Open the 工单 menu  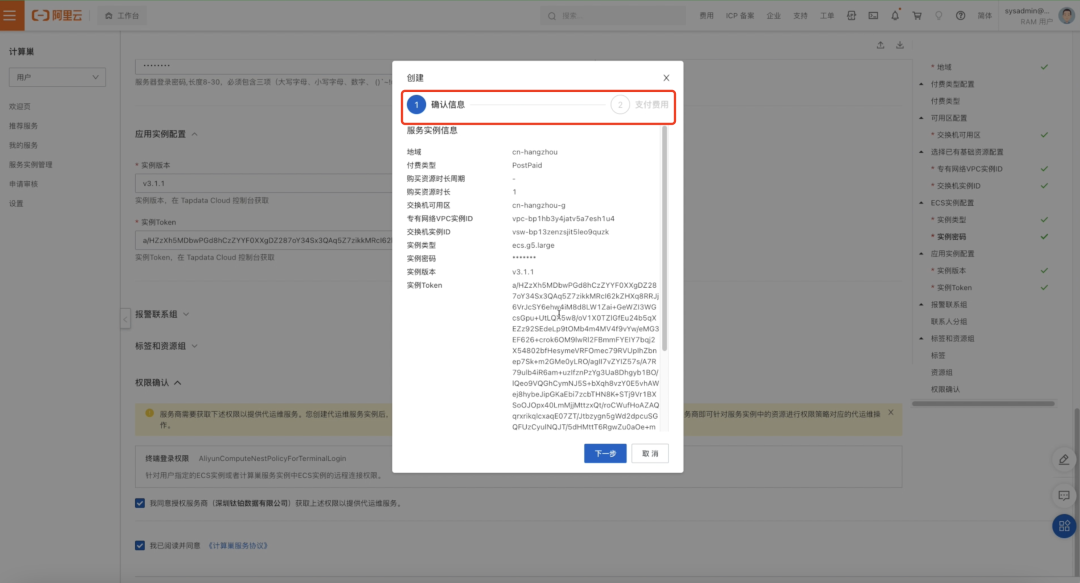coord(827,16)
